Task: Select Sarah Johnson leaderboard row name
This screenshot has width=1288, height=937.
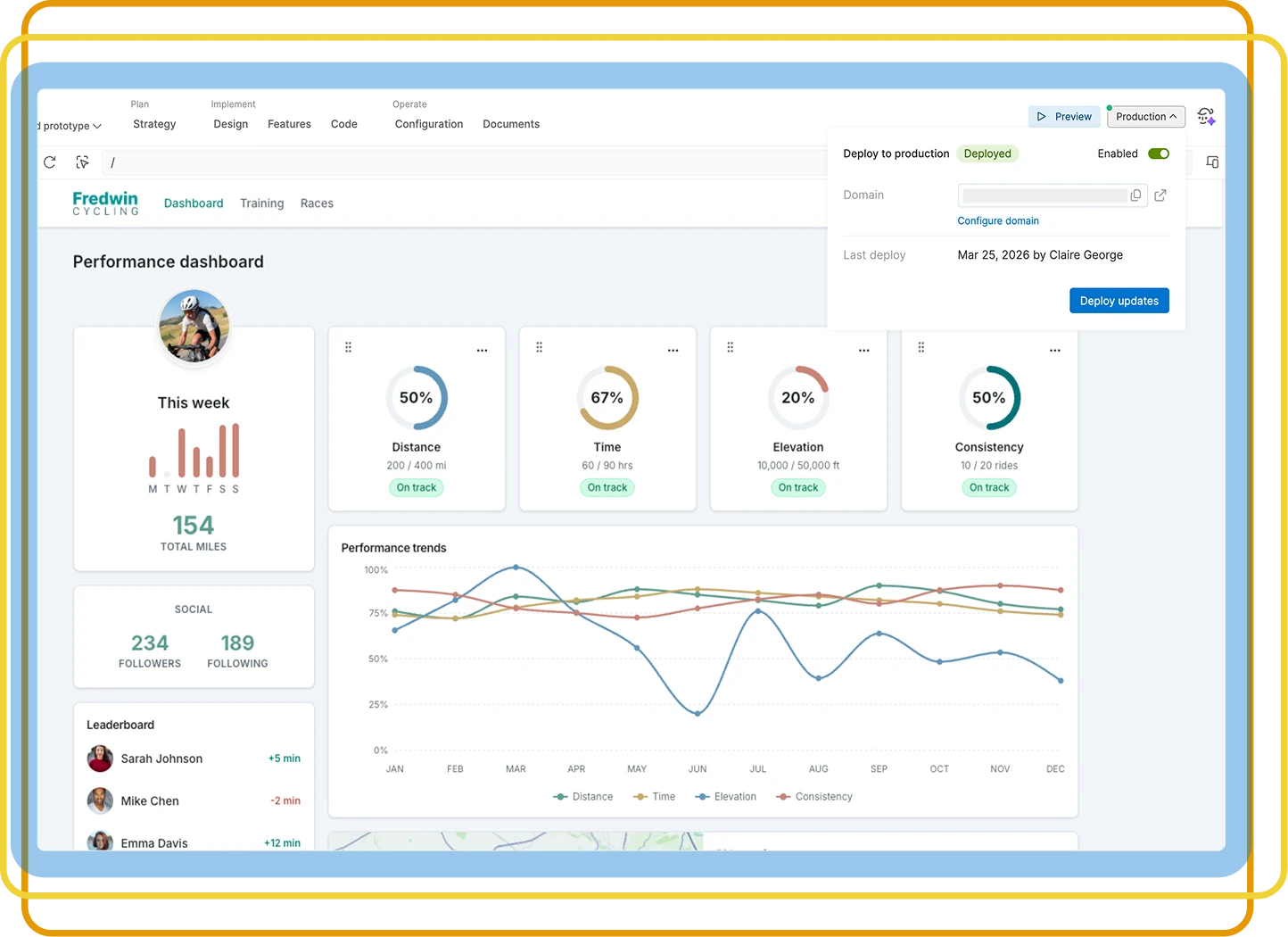Action: (161, 759)
